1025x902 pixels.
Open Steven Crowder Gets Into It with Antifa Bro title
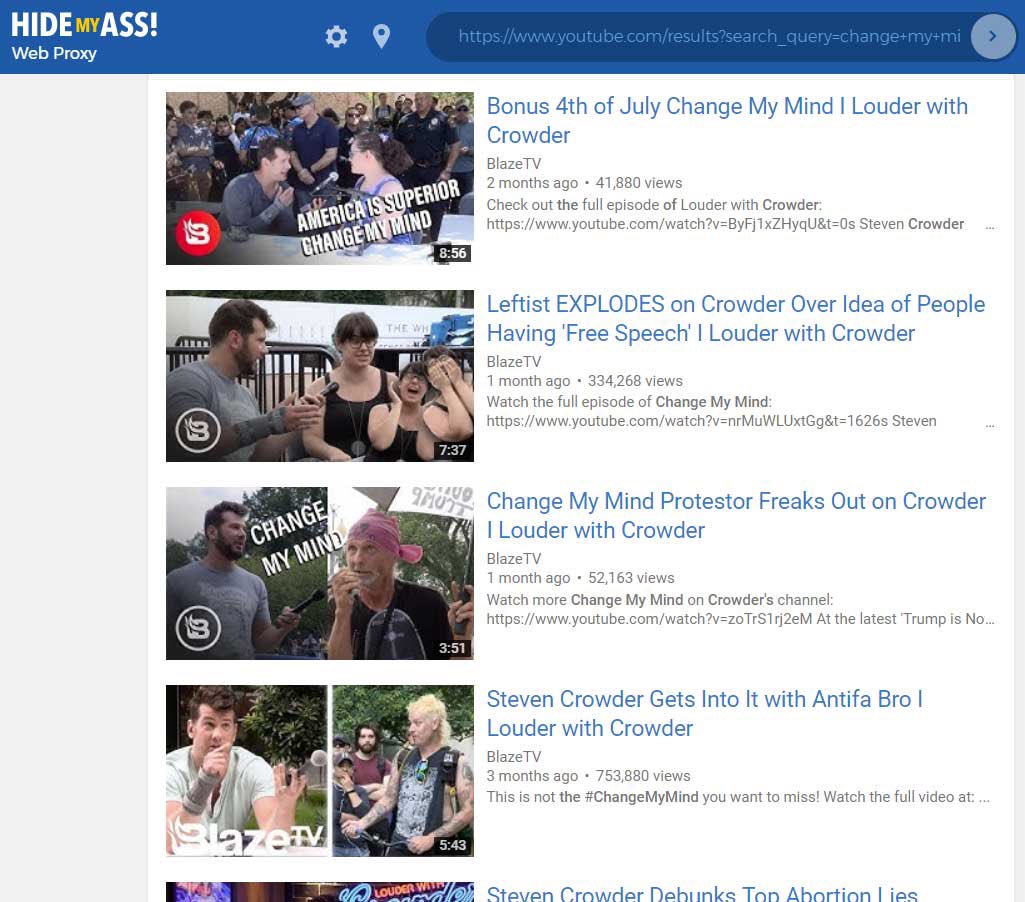click(705, 713)
